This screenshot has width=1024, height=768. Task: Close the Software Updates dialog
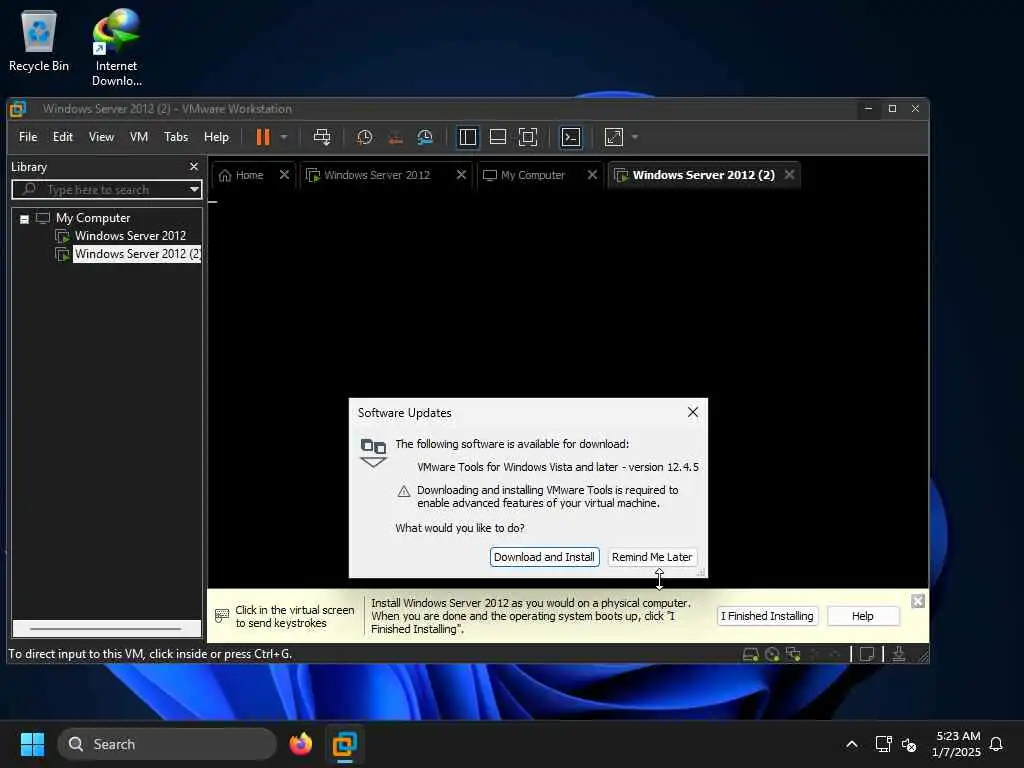[693, 413]
